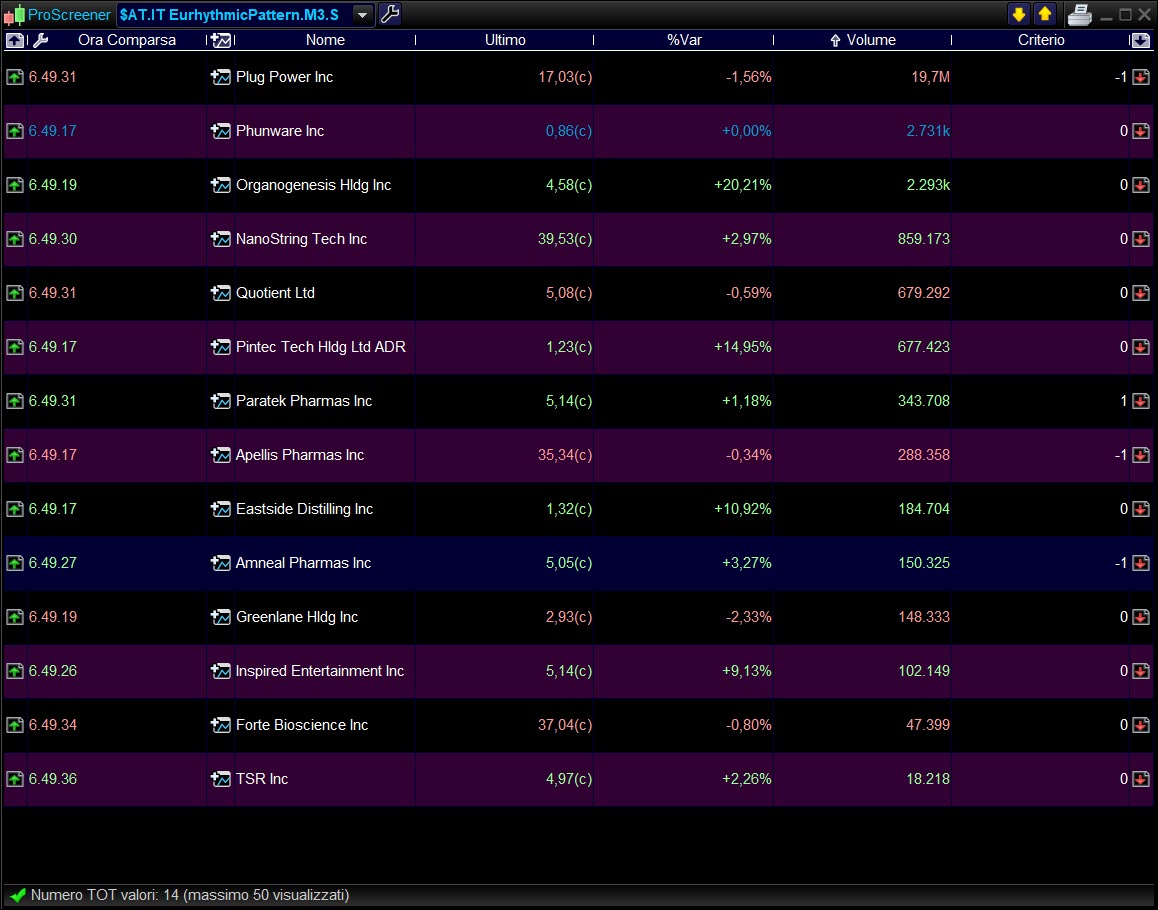Click the yellow up arrow button

1044,14
